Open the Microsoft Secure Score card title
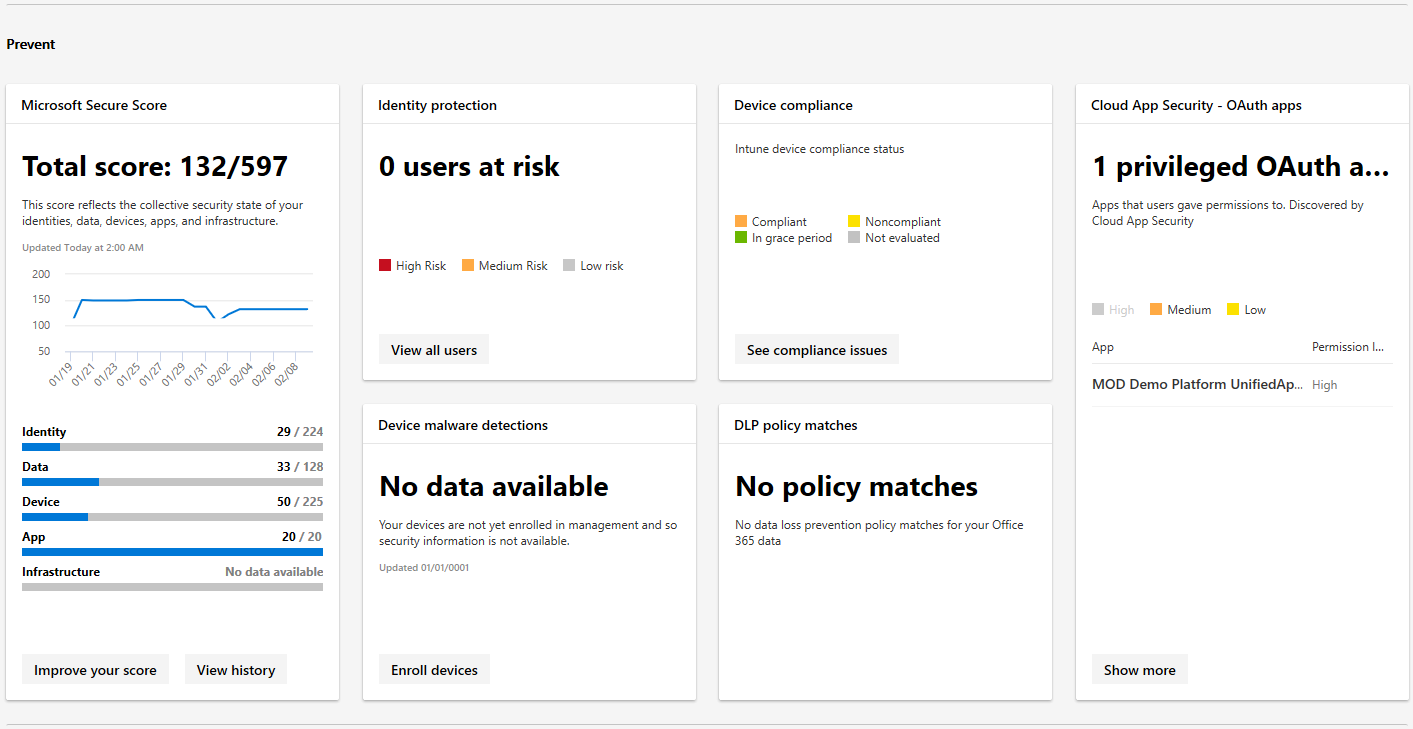The height and width of the screenshot is (729, 1413). click(94, 105)
